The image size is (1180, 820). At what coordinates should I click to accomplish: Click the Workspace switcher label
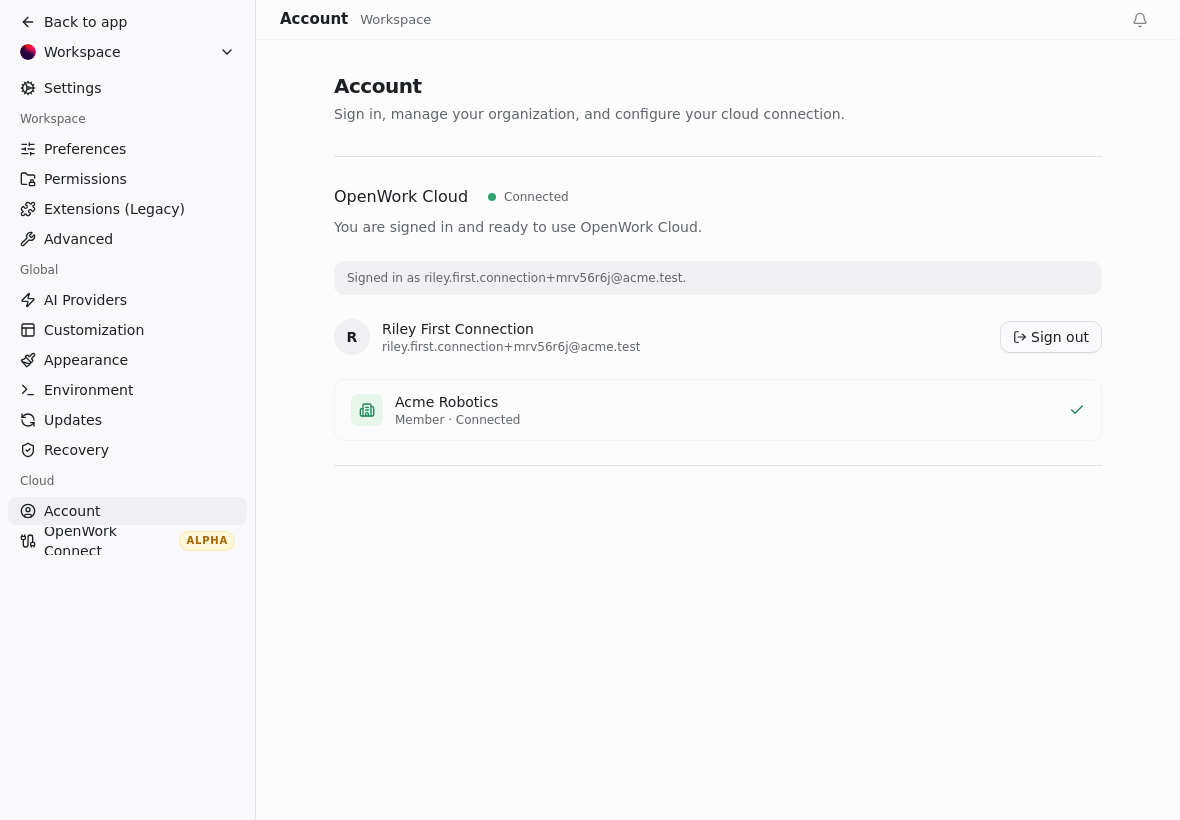(x=82, y=52)
